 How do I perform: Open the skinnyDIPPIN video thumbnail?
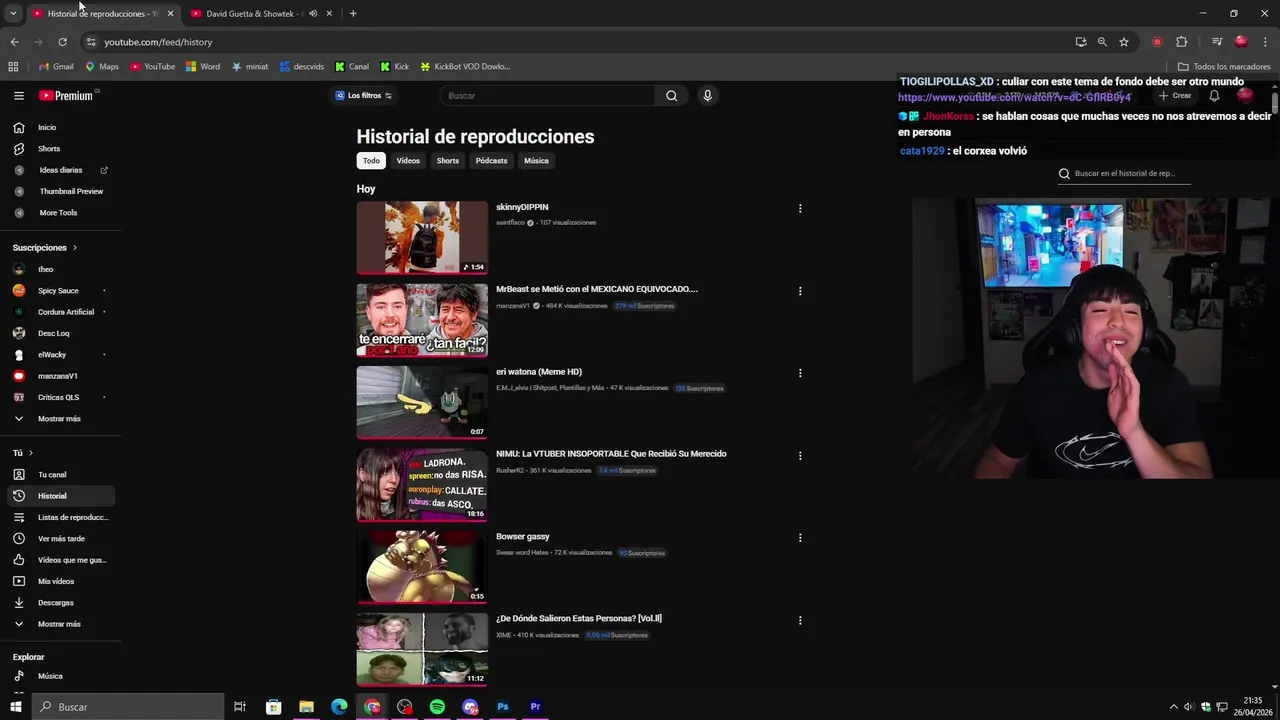click(x=422, y=238)
